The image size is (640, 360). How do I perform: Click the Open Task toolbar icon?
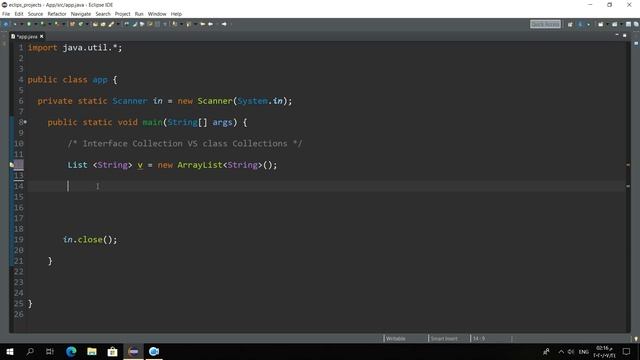click(x=103, y=24)
